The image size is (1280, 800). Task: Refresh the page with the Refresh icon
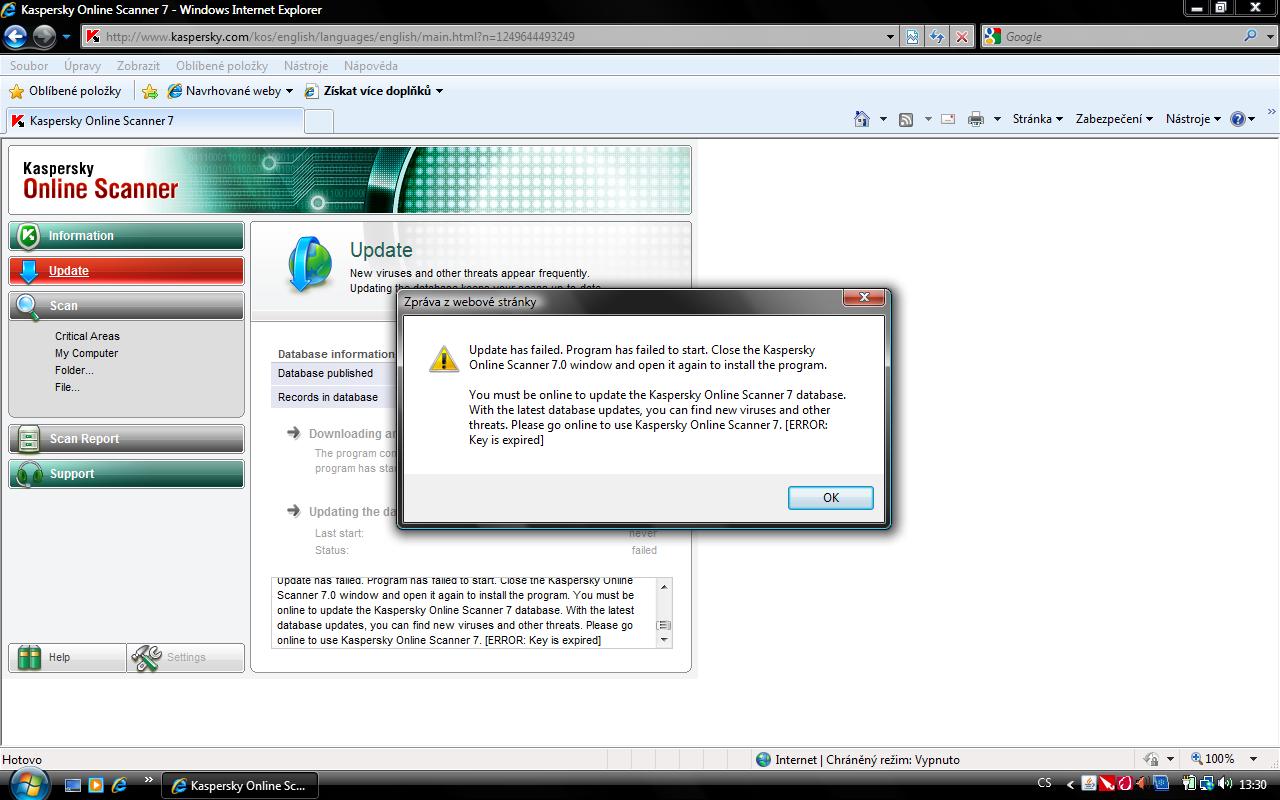(937, 37)
